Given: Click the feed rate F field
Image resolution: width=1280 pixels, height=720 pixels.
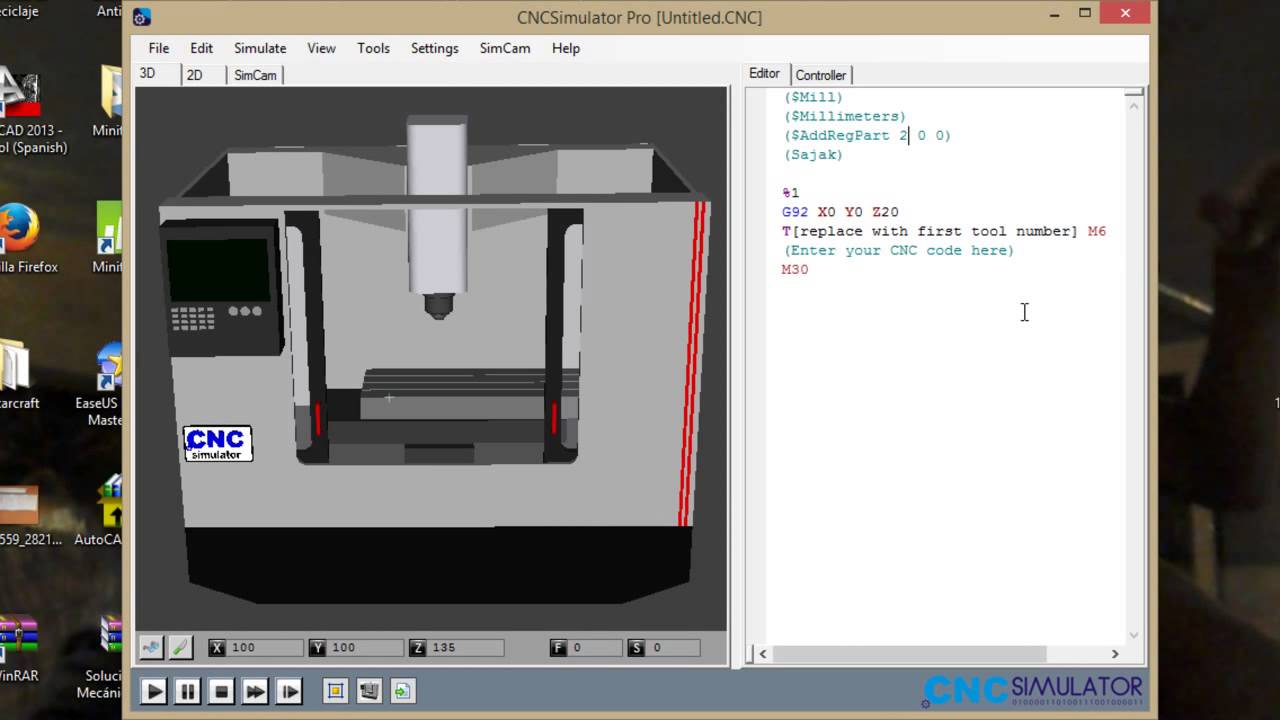Looking at the screenshot, I should click(x=597, y=648).
